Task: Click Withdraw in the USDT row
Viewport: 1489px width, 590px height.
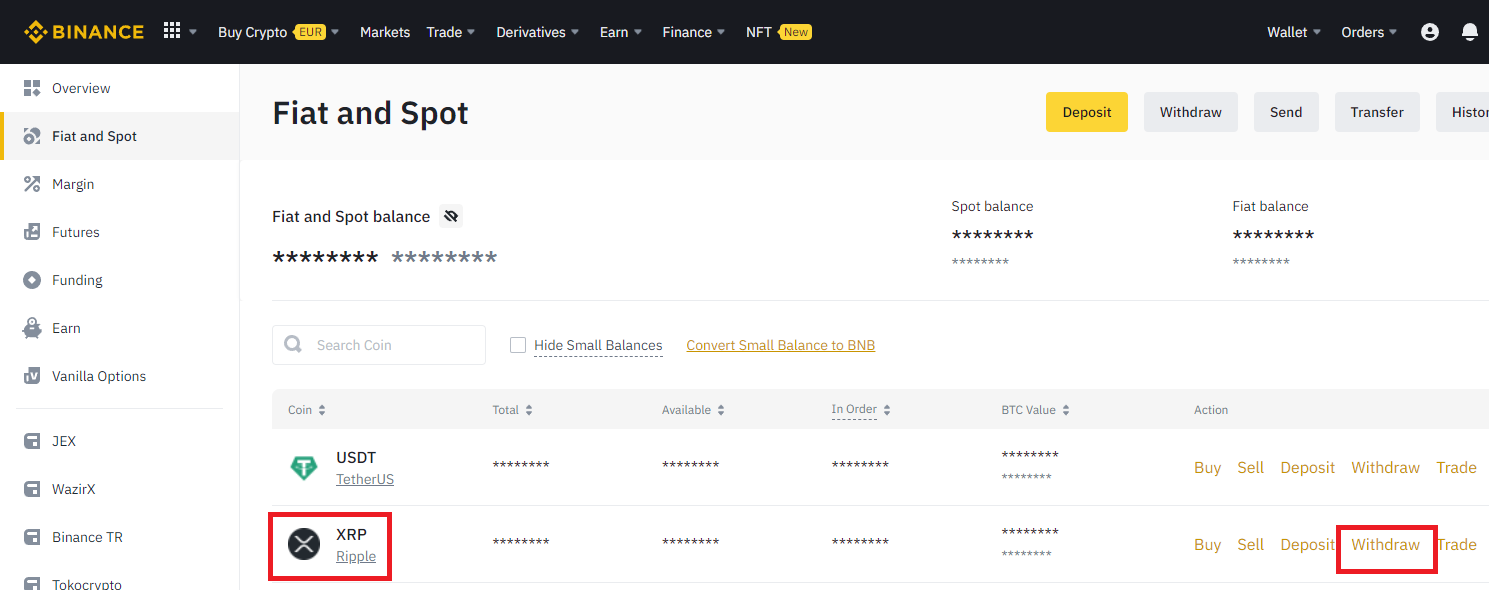Action: pyautogui.click(x=1386, y=468)
